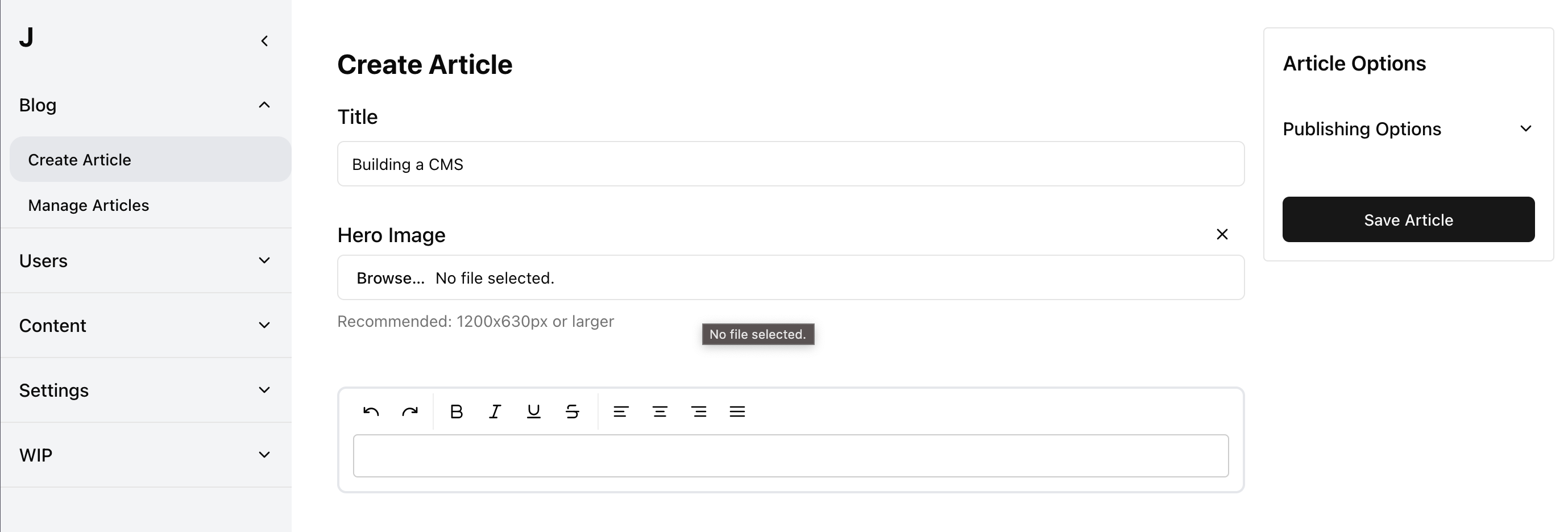Viewport: 1568px width, 532px height.
Task: Apply underline formatting
Action: pos(533,412)
